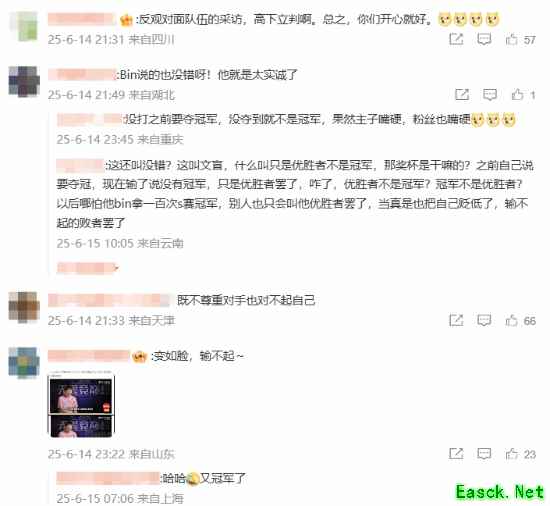
Task: Open username of the Chongqing reply author
Action: tap(89, 119)
